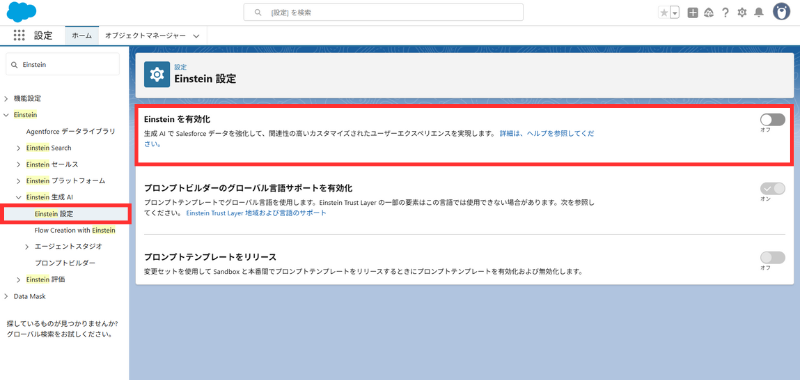The height and width of the screenshot is (380, 800).
Task: Expand the Einstein プラットフォーム node
Action: click(18, 181)
